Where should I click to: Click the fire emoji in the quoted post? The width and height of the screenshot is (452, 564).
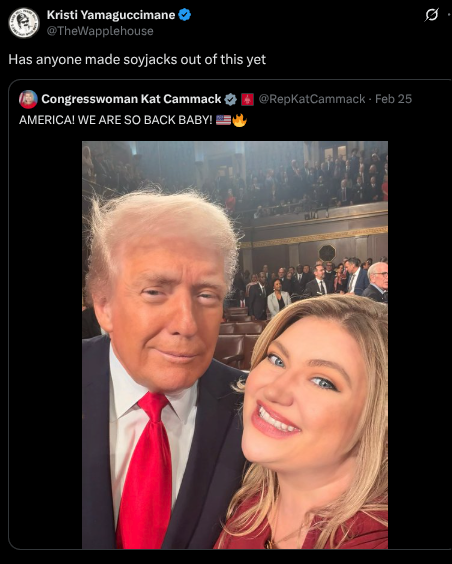(x=239, y=120)
